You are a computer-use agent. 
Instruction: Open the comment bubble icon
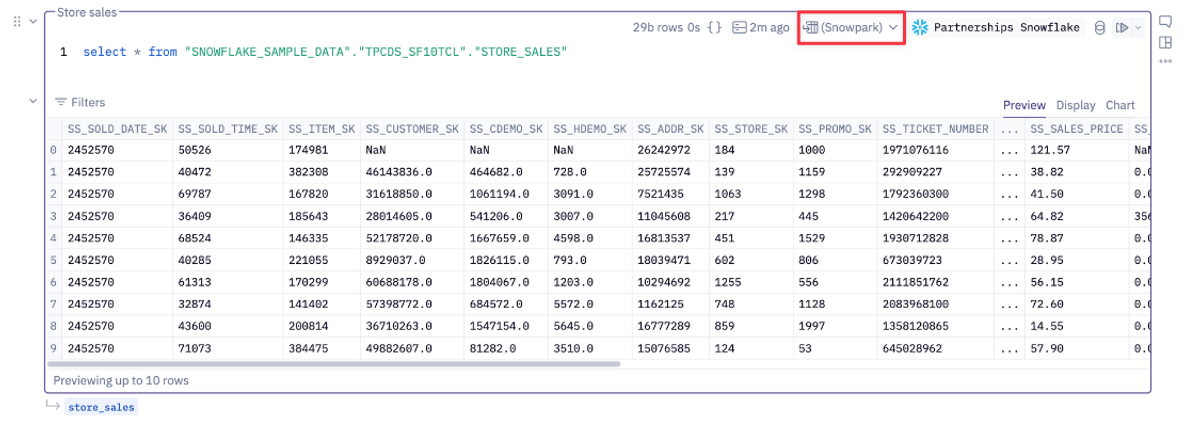(1165, 21)
